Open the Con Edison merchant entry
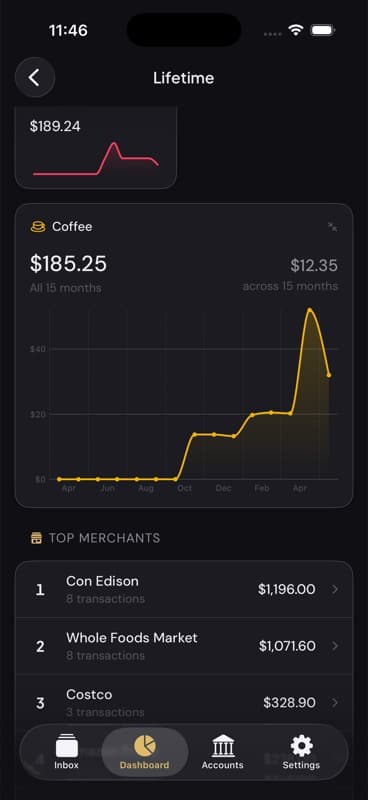This screenshot has width=368, height=800. 184,589
